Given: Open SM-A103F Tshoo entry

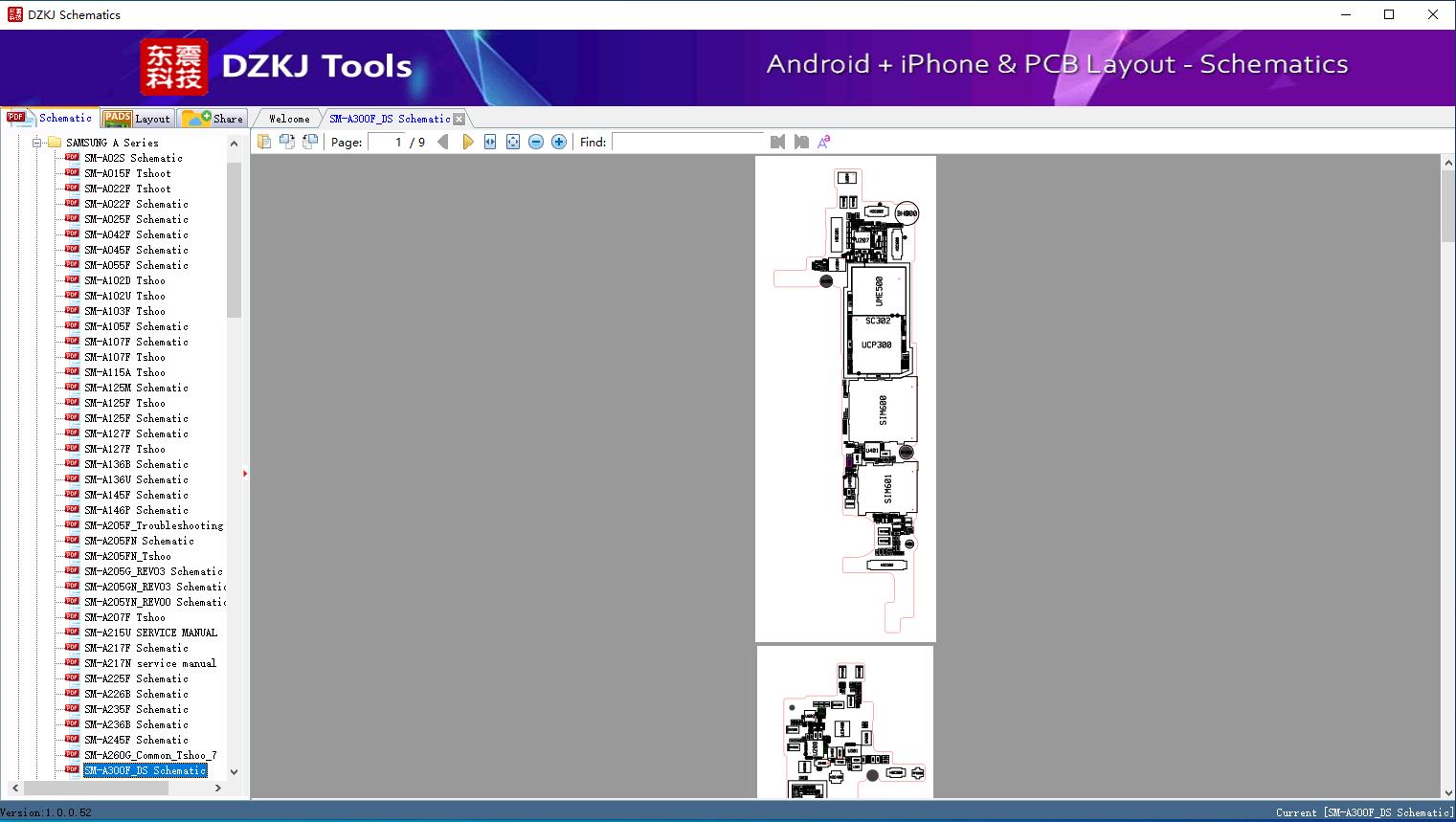Looking at the screenshot, I should point(124,311).
